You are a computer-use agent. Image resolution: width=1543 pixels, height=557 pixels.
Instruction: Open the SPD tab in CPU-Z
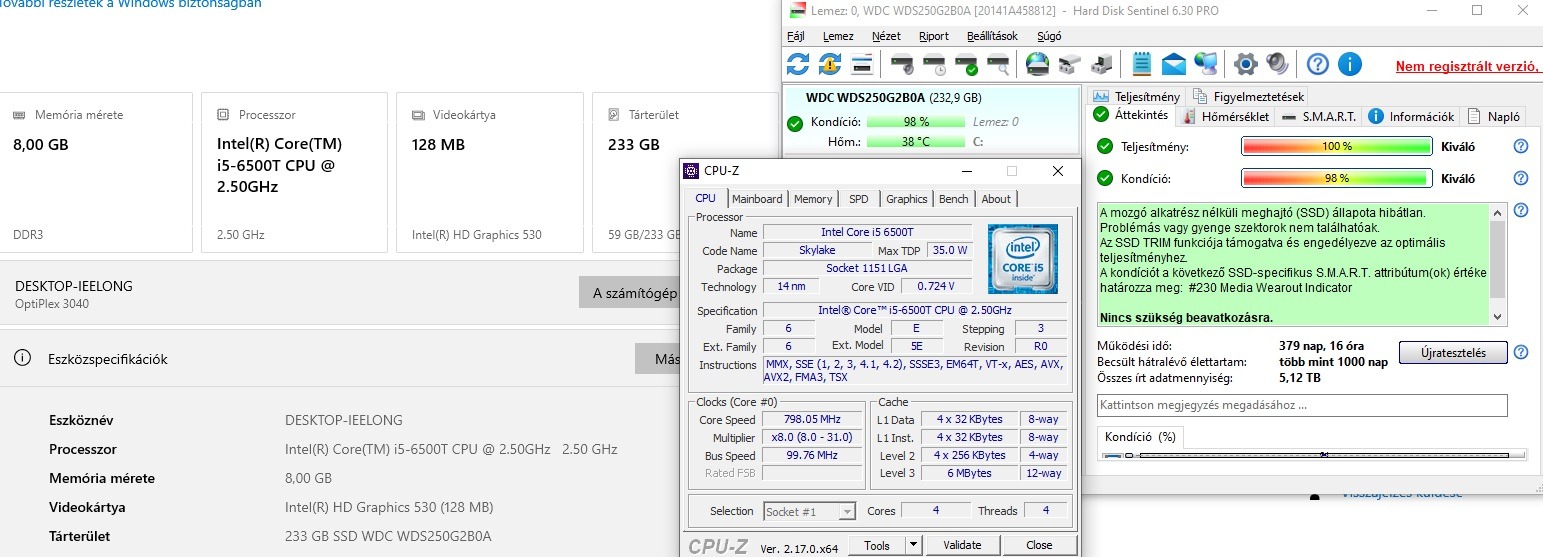point(859,199)
